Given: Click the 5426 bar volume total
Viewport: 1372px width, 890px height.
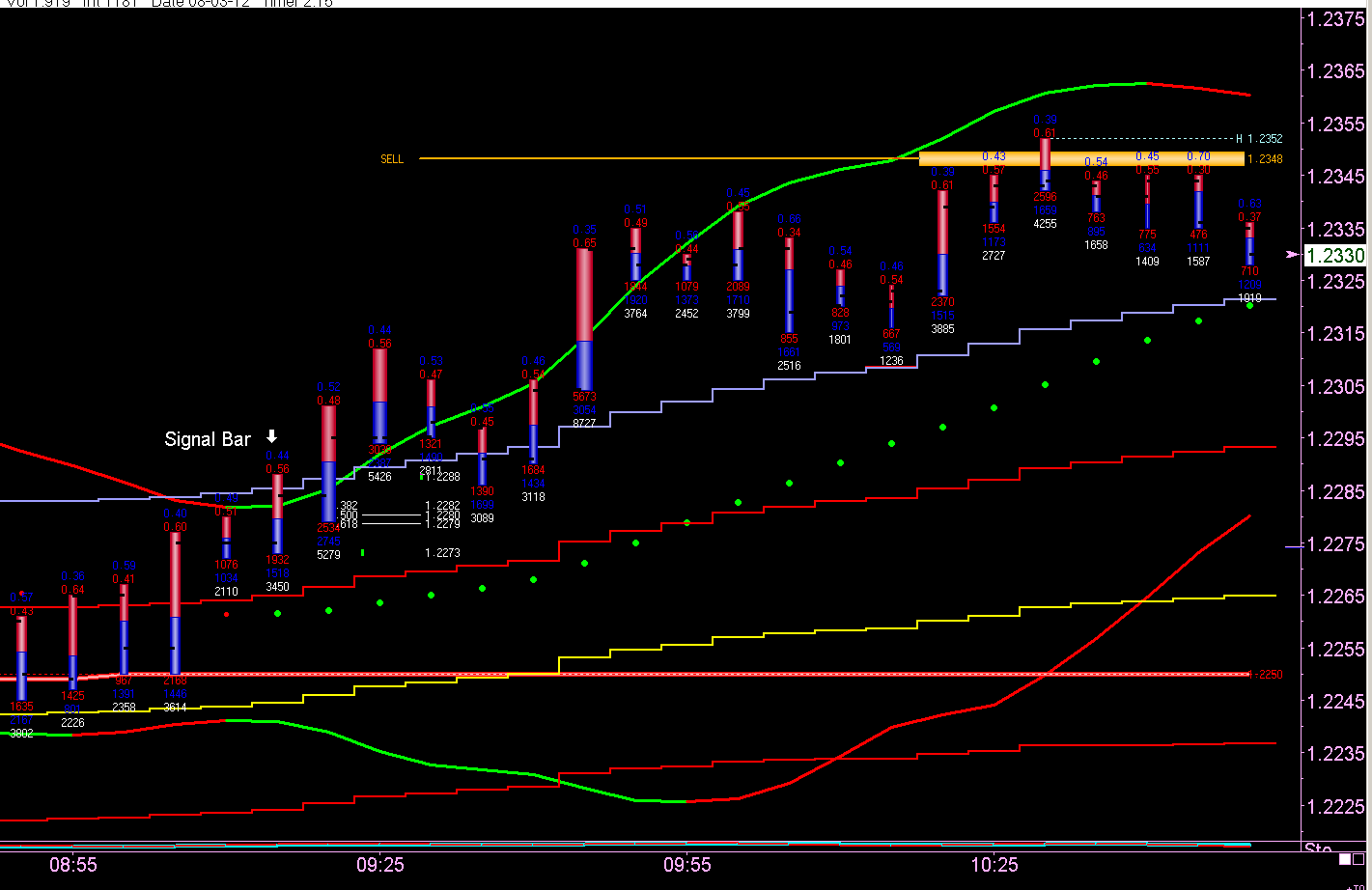Looking at the screenshot, I should [379, 477].
